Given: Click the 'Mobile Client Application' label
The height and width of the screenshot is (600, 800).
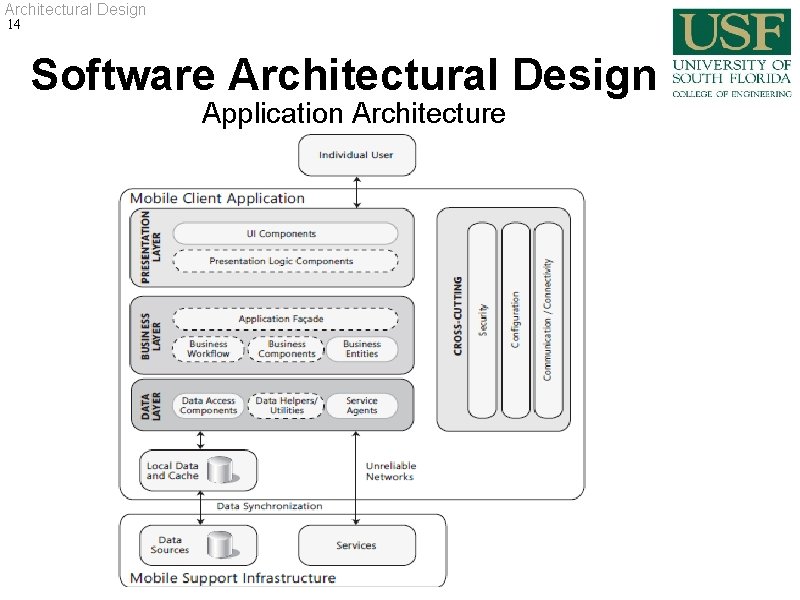Looking at the screenshot, I should pyautogui.click(x=217, y=198).
